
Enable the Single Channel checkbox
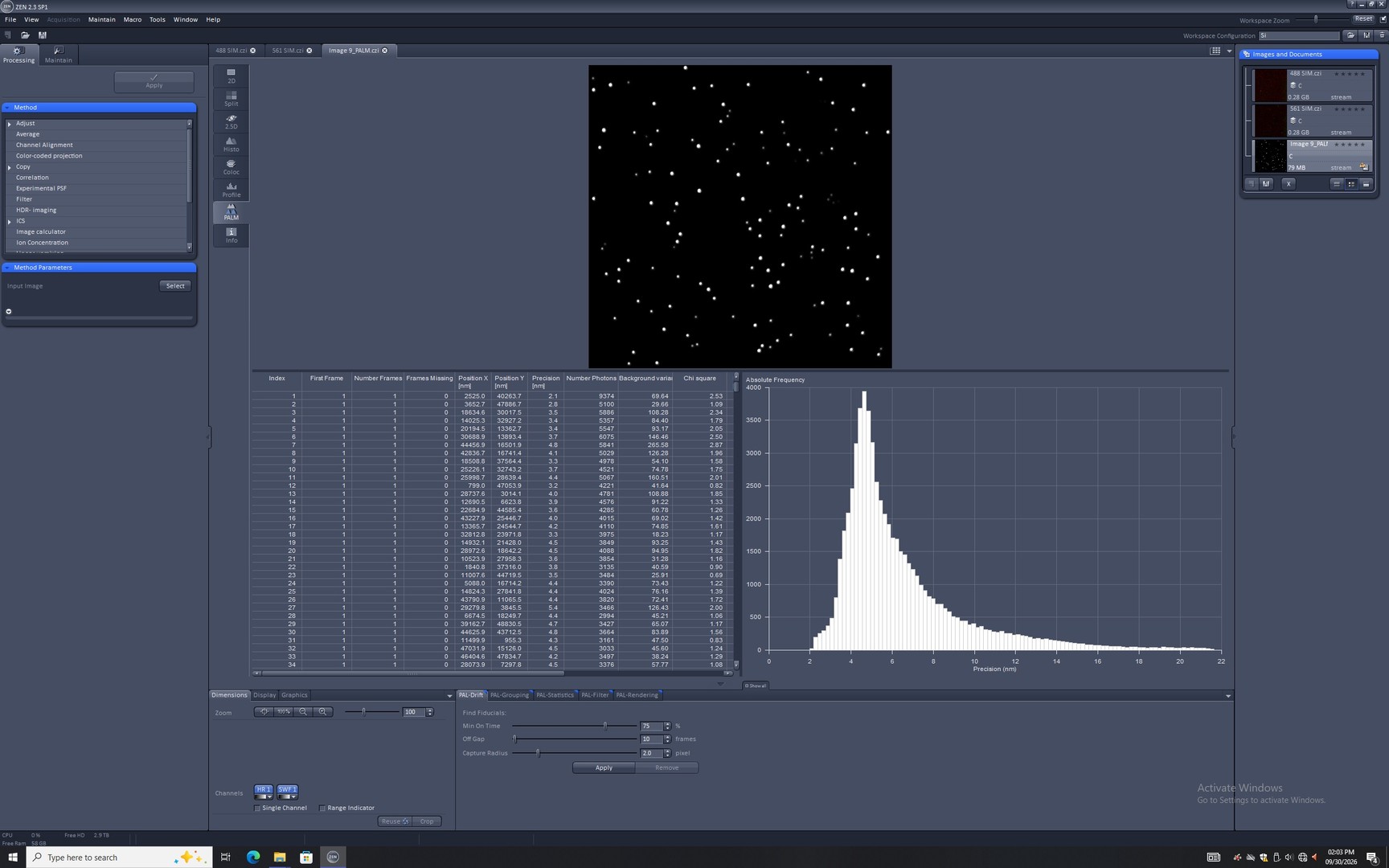click(x=257, y=809)
